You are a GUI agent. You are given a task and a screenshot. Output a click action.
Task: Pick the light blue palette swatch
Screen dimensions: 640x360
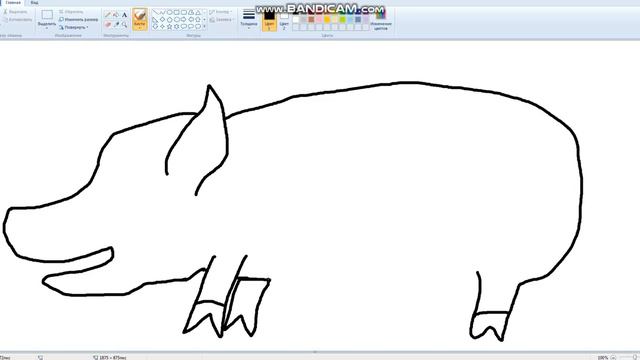(350, 20)
